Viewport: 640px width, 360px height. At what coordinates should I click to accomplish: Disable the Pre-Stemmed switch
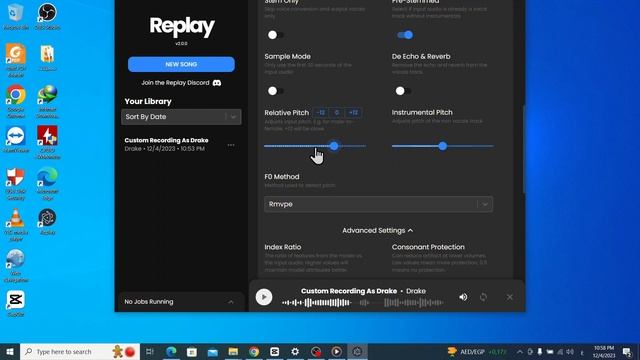click(405, 35)
